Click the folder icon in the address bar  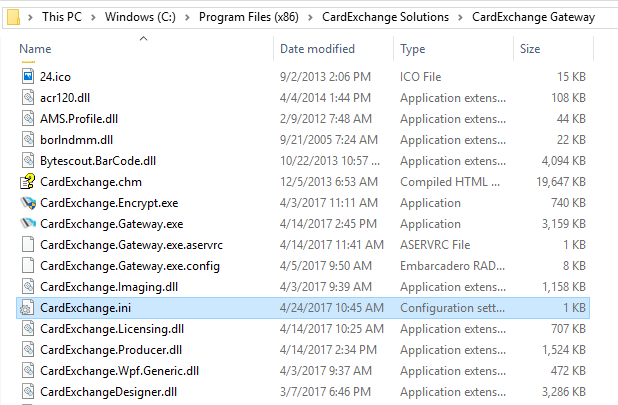point(13,17)
